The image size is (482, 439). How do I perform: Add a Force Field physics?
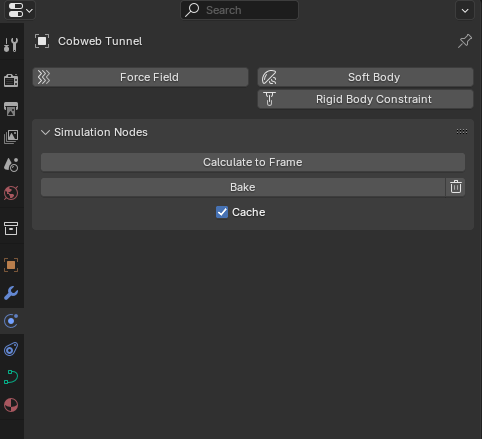coord(140,77)
